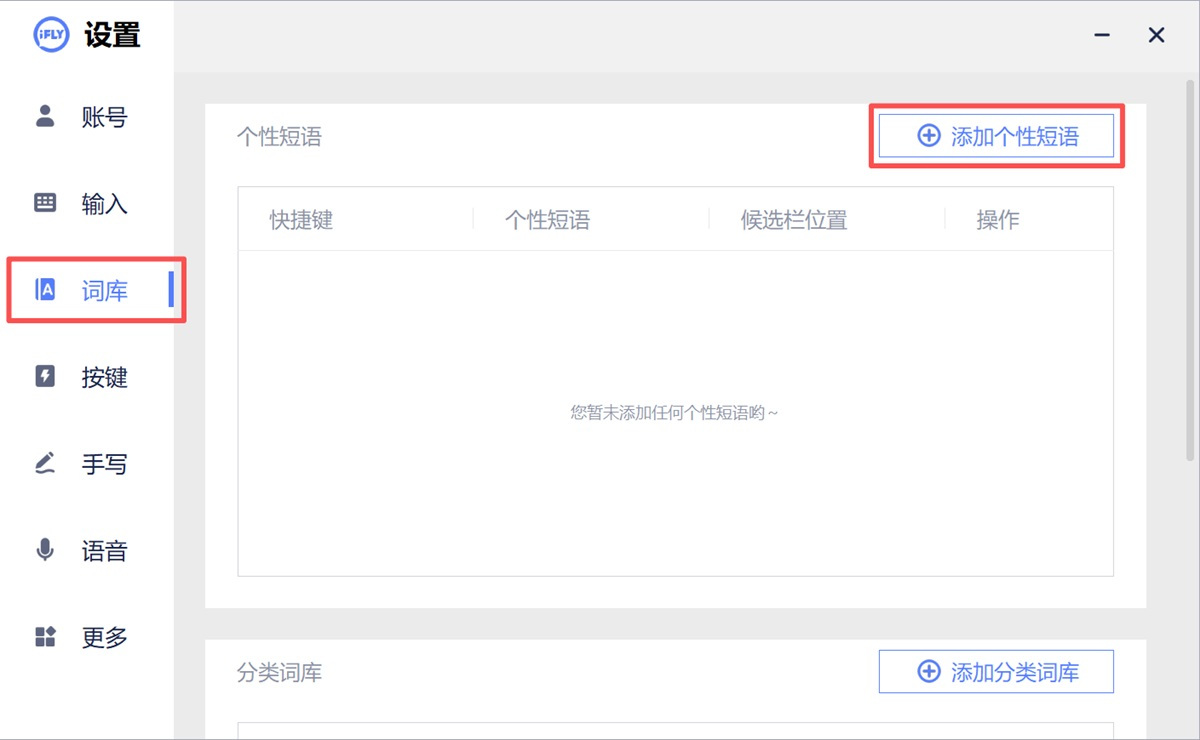Click the 个性短语 column header
The height and width of the screenshot is (740, 1200).
[547, 220]
